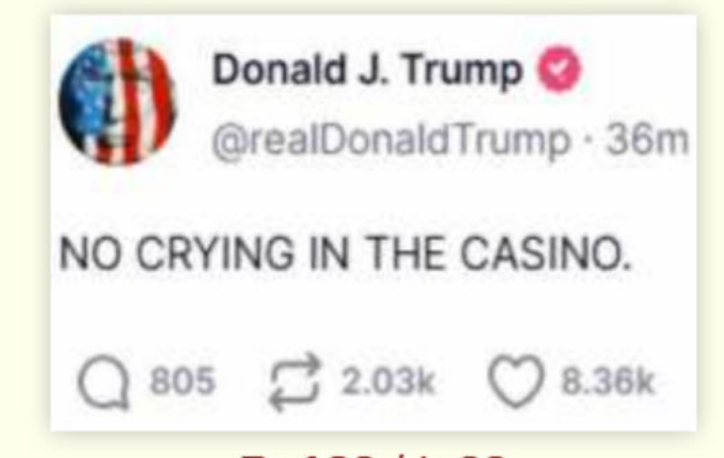Click the reply speech bubble icon
Viewport: 724px width, 458px height.
103,382
